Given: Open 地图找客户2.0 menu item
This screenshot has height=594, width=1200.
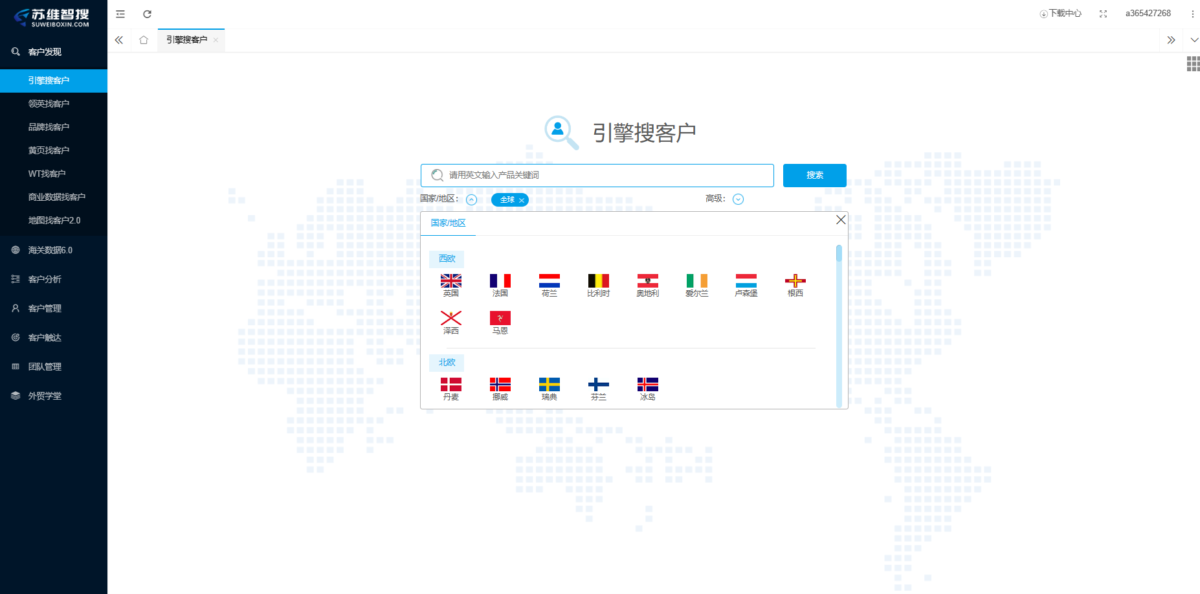Looking at the screenshot, I should [x=53, y=220].
